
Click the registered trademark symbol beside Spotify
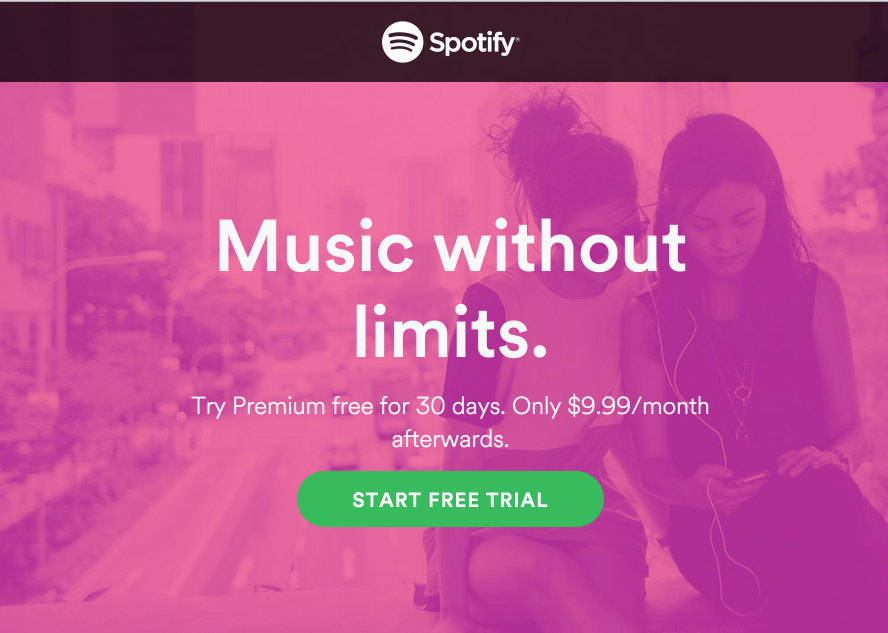(x=517, y=39)
